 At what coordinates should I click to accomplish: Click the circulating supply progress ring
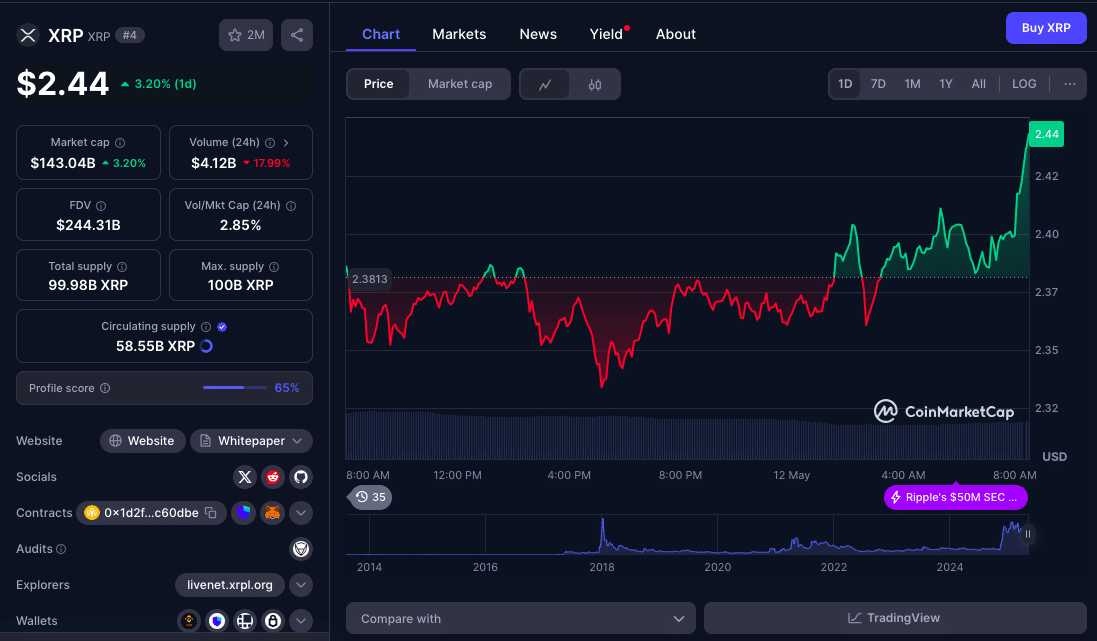206,346
